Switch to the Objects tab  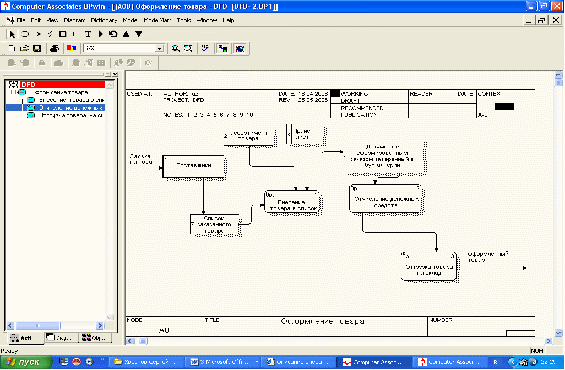(95, 338)
